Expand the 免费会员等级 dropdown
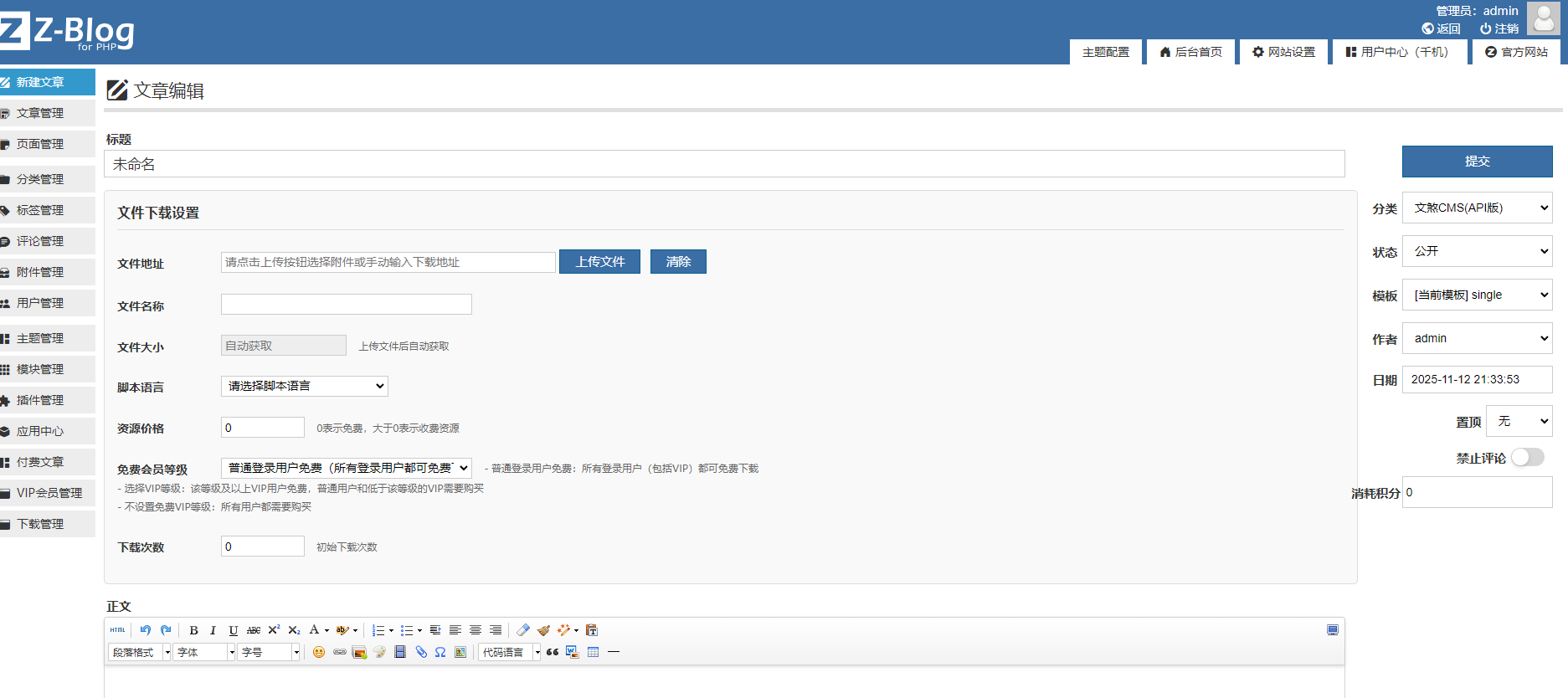The width and height of the screenshot is (1568, 698). coord(347,468)
